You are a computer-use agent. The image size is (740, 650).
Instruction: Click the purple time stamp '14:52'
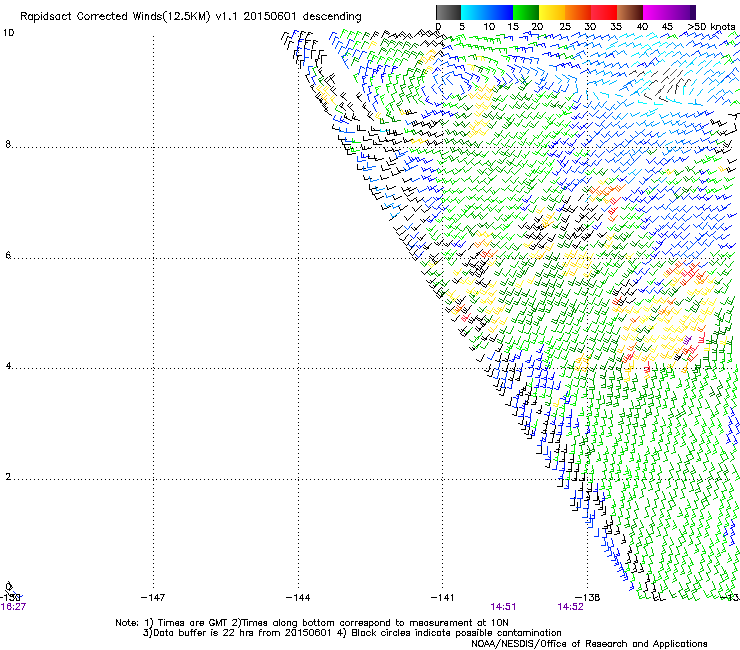pyautogui.click(x=571, y=607)
